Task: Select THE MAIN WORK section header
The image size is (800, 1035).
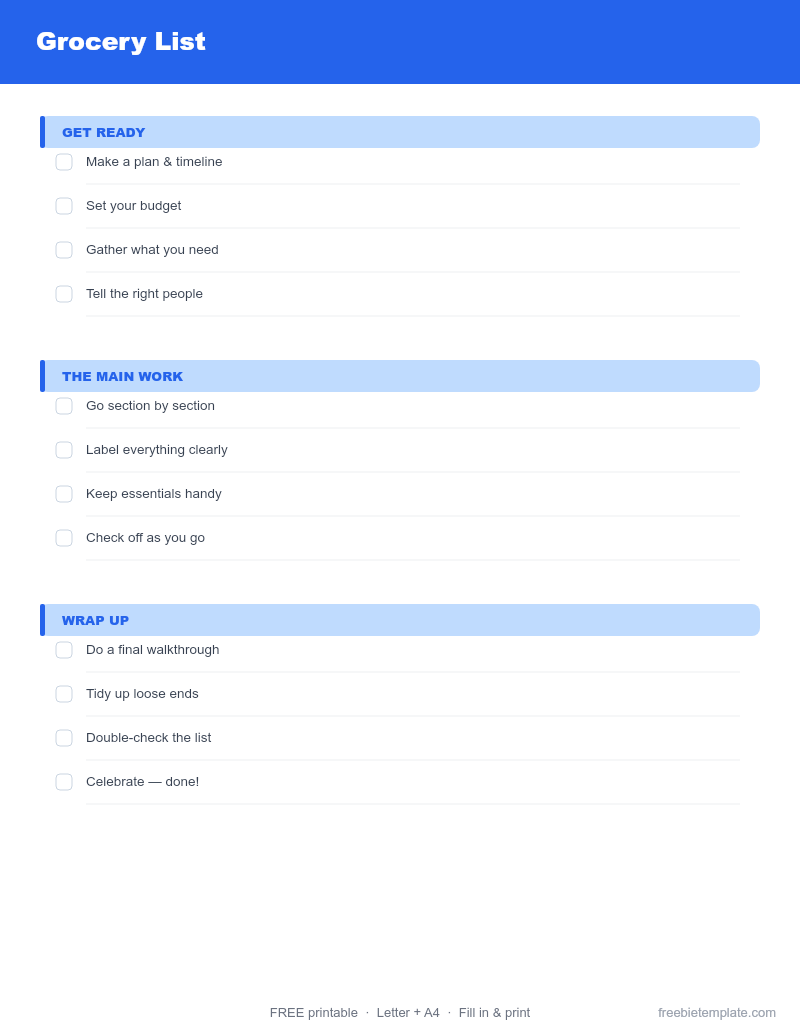Action: [400, 376]
